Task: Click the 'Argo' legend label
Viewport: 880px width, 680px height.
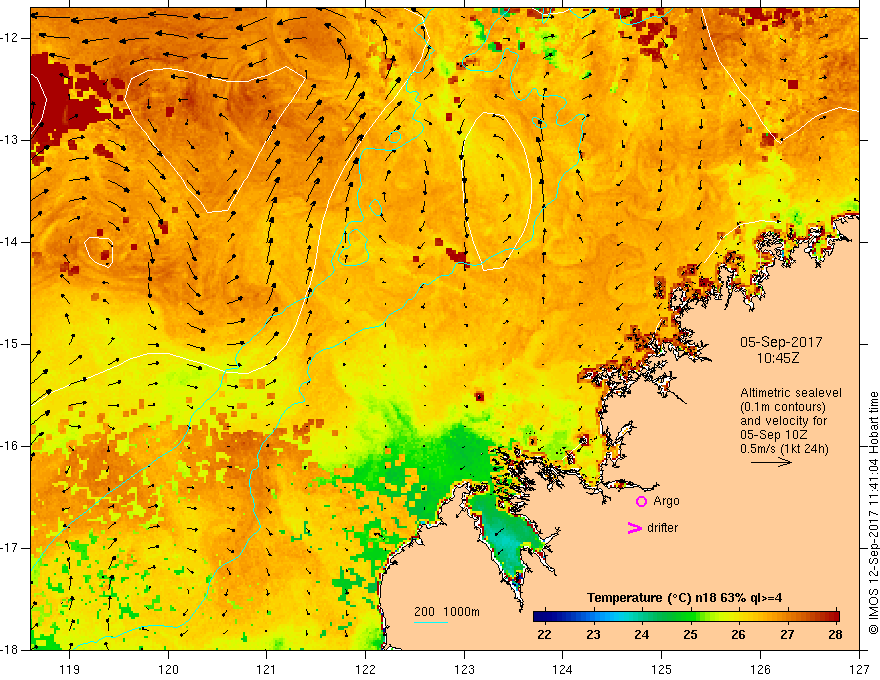Action: click(x=666, y=501)
